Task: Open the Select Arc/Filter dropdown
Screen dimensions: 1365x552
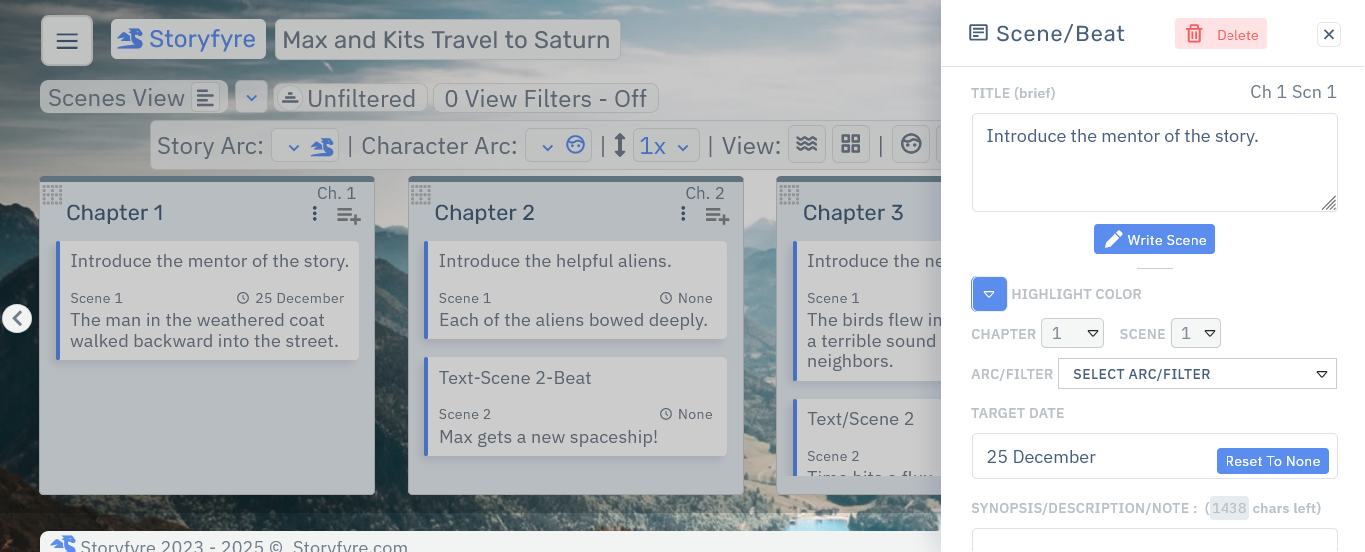Action: point(1197,374)
